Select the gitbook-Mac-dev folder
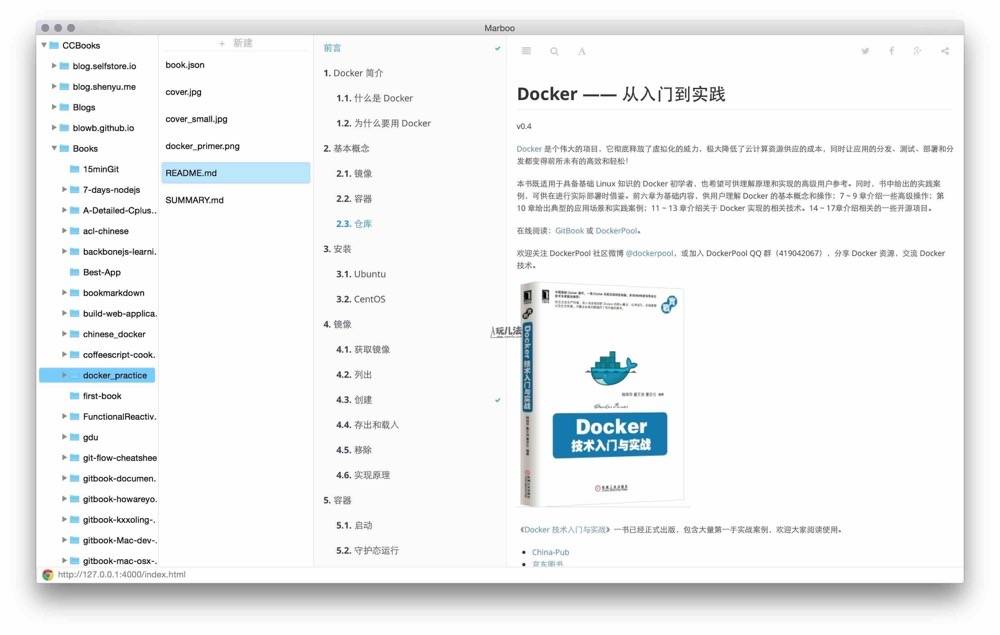Viewport: 1000px width, 635px height. [x=120, y=540]
